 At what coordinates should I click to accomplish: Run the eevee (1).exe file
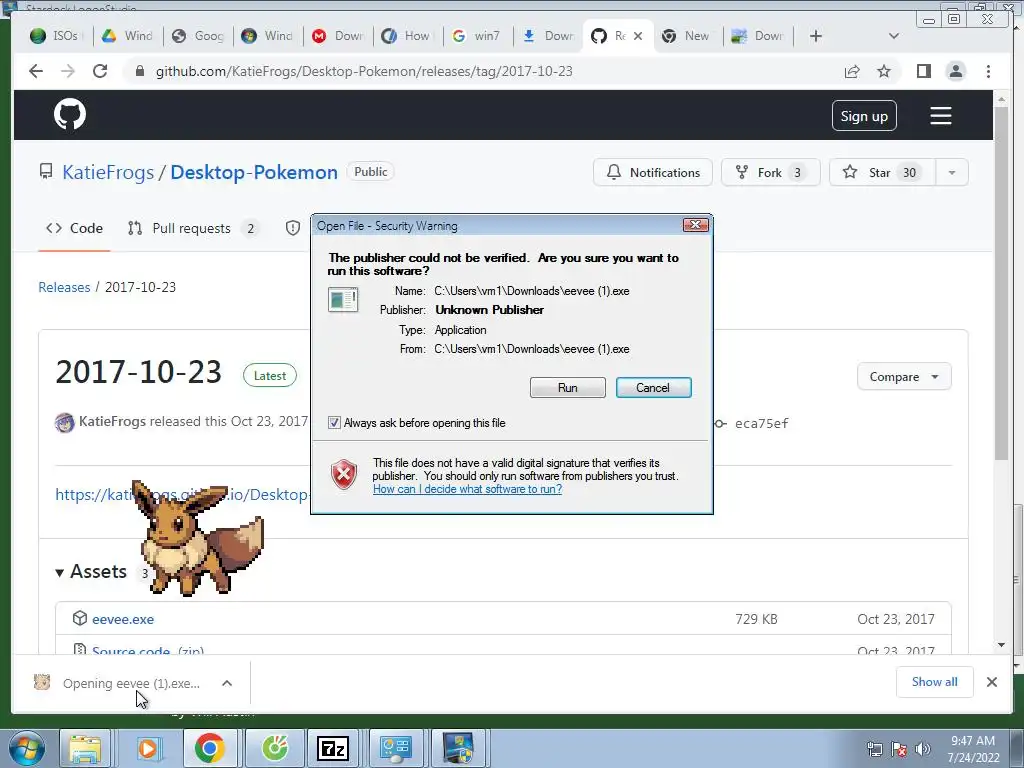coord(568,387)
